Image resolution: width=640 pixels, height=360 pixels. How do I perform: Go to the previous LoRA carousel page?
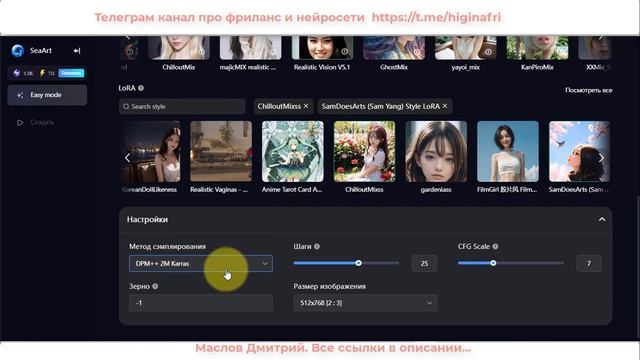tap(127, 158)
